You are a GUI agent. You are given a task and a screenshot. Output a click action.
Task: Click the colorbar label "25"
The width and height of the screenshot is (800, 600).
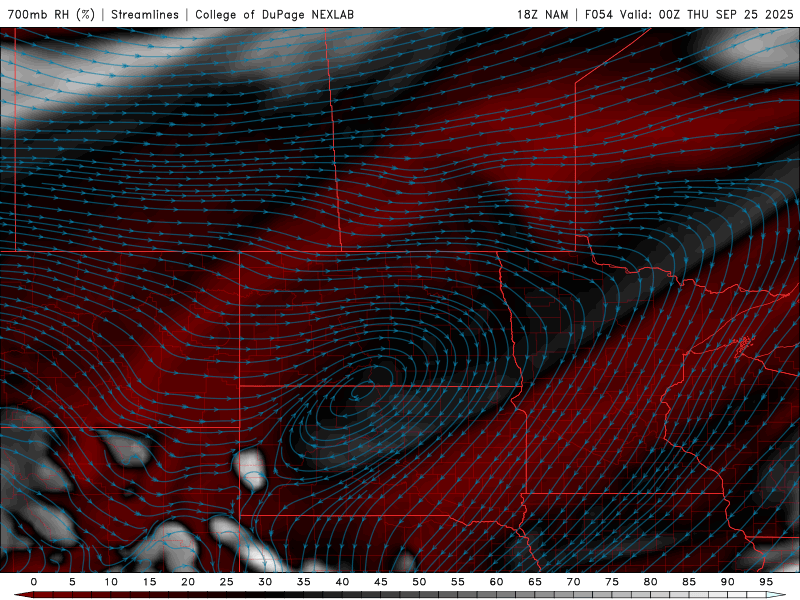pos(227,582)
